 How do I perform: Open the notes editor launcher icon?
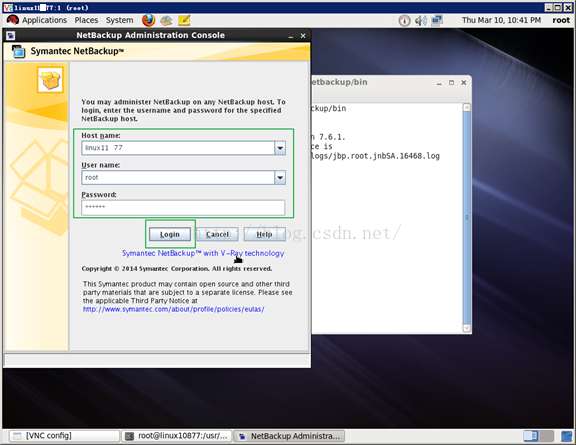pyautogui.click(x=184, y=20)
